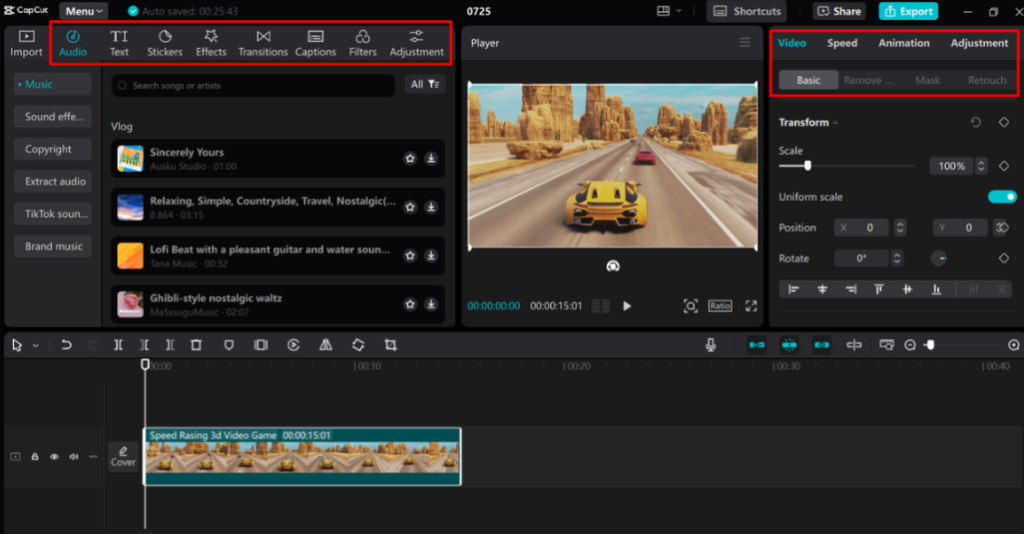Toggle the linkage icon in timeline toolbar
This screenshot has width=1024, height=534.
pyautogui.click(x=822, y=345)
